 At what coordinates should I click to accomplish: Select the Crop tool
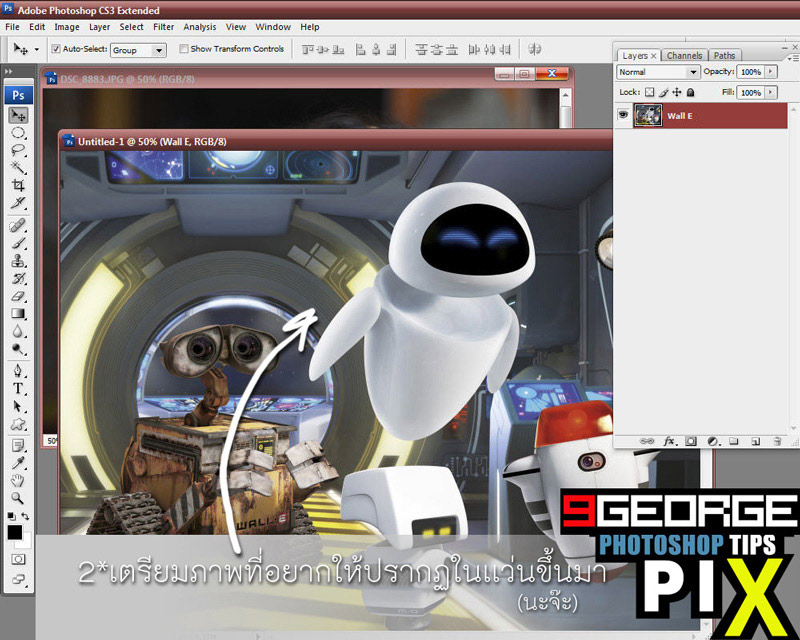click(18, 185)
